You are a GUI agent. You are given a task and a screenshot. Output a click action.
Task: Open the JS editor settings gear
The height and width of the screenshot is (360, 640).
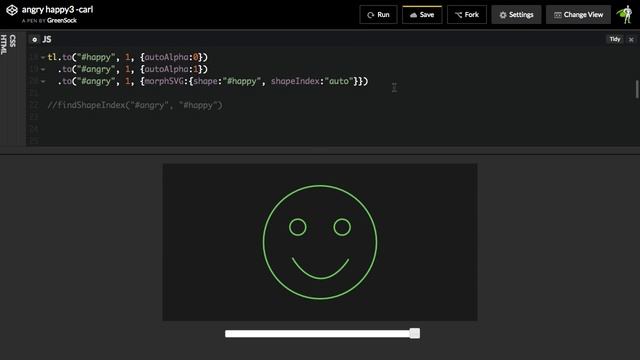[x=35, y=40]
